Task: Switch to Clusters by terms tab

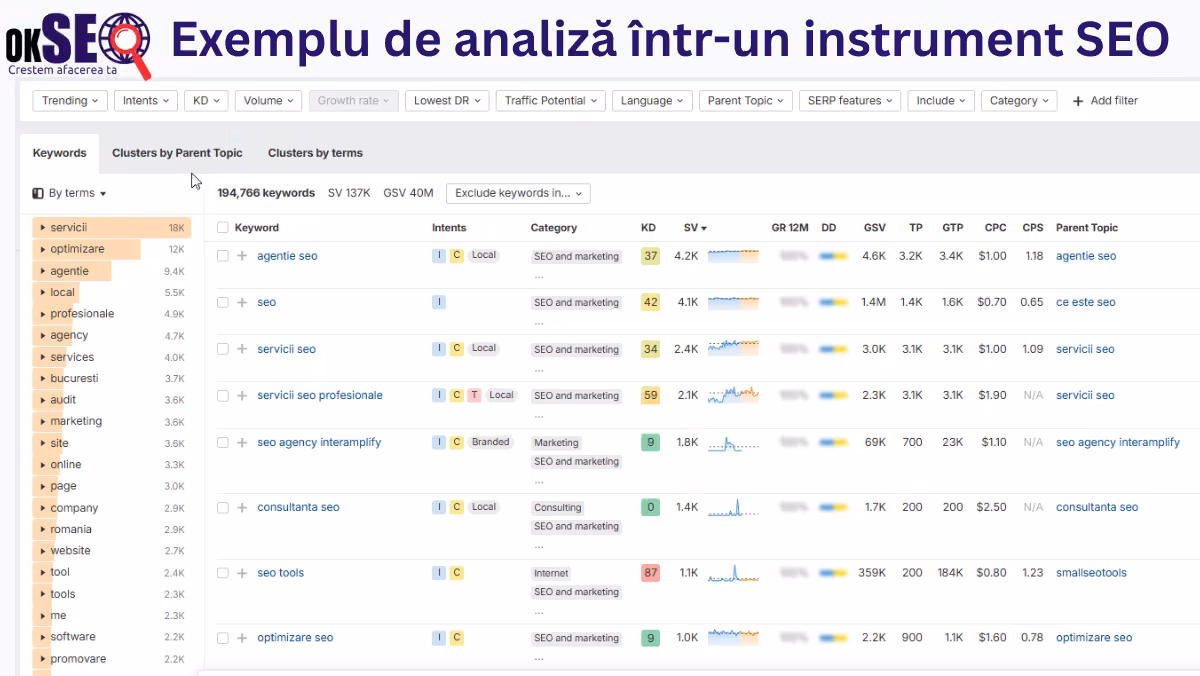Action: (315, 154)
